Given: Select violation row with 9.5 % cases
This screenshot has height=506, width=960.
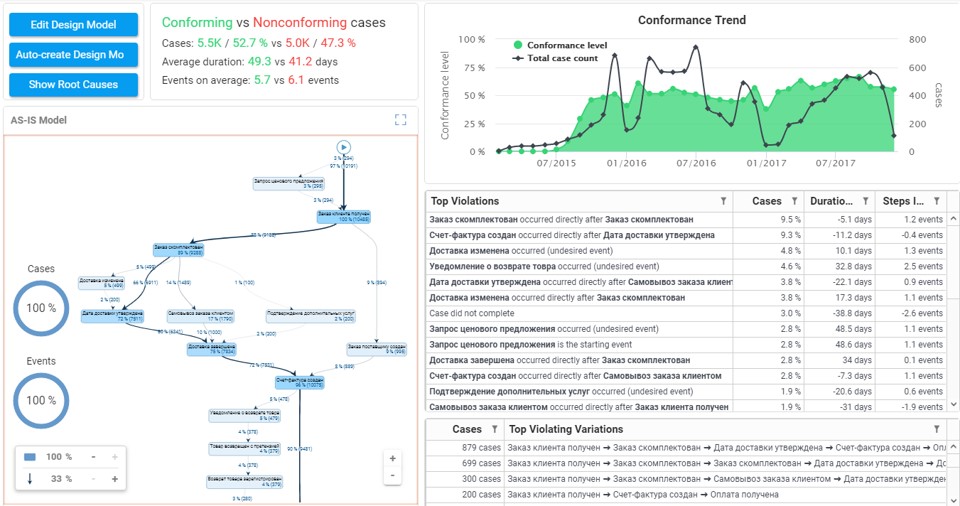Looking at the screenshot, I should click(686, 219).
